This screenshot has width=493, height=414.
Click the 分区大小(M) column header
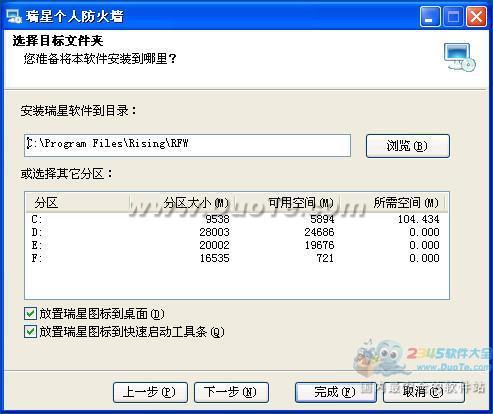click(x=182, y=202)
